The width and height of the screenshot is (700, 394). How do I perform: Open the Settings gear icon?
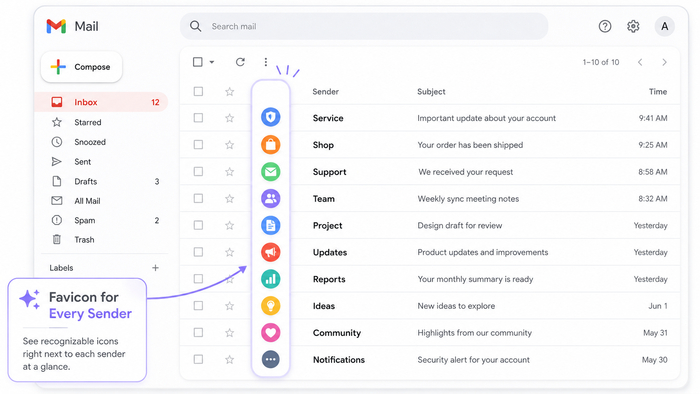633,26
